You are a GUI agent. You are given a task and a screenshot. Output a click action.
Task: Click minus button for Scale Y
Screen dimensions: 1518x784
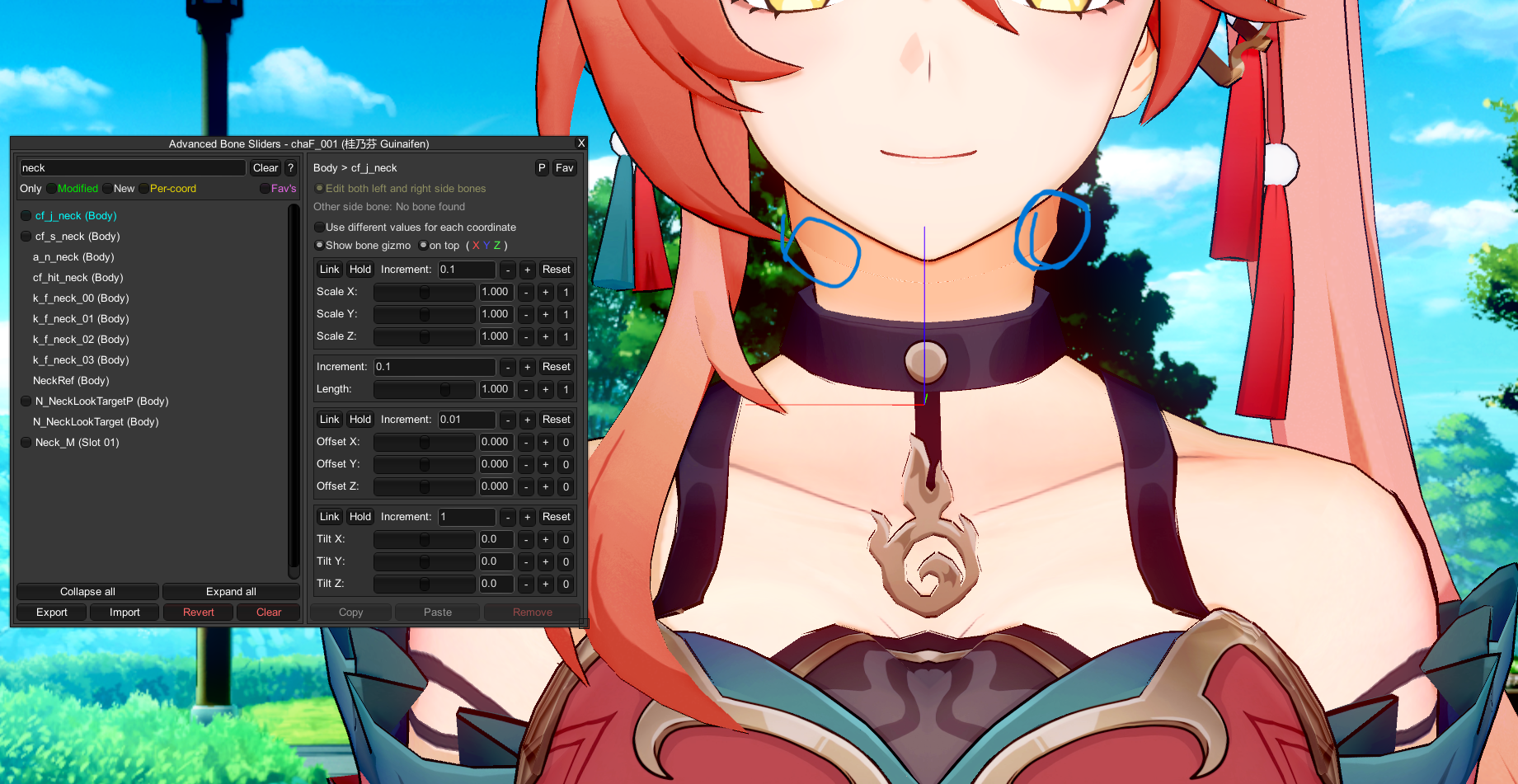[x=526, y=314]
